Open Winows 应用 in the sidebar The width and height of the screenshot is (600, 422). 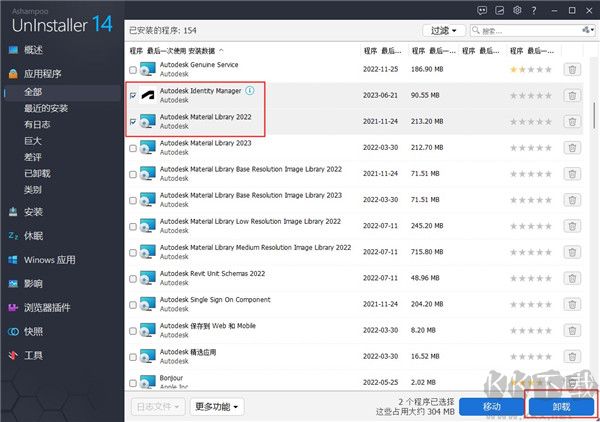(49, 260)
